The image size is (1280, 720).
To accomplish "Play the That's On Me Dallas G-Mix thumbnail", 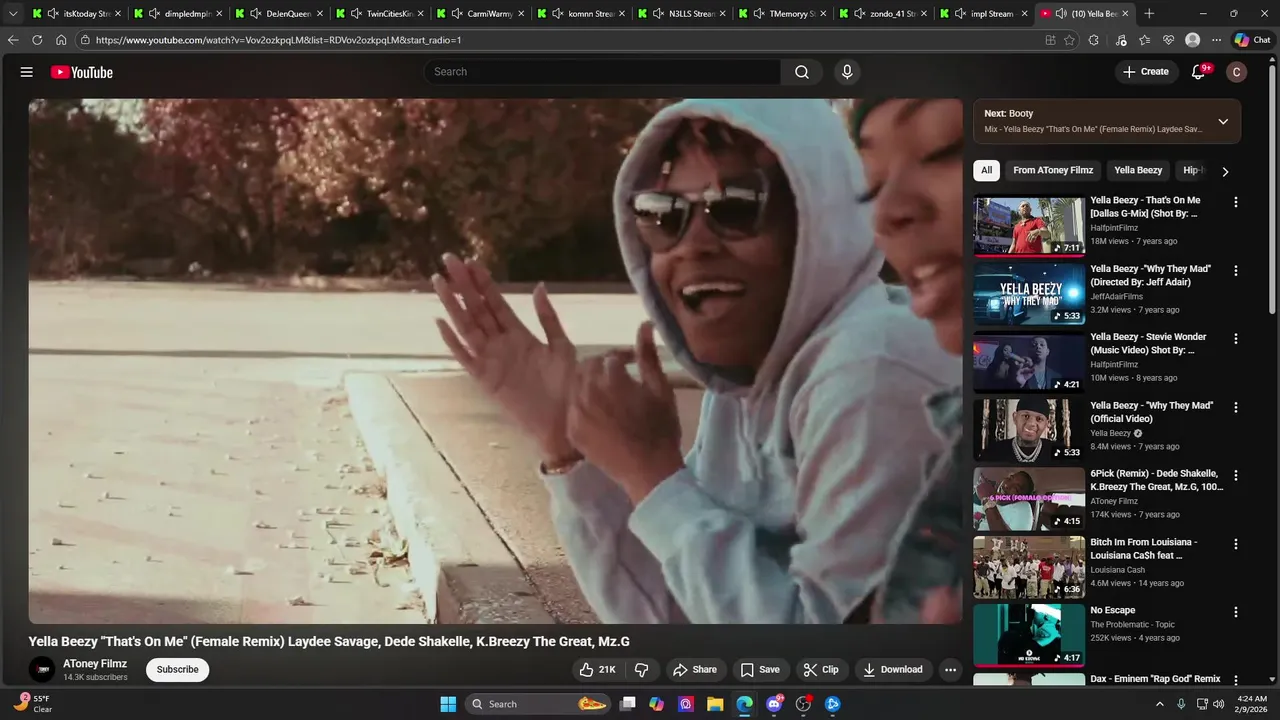I will click(1029, 226).
